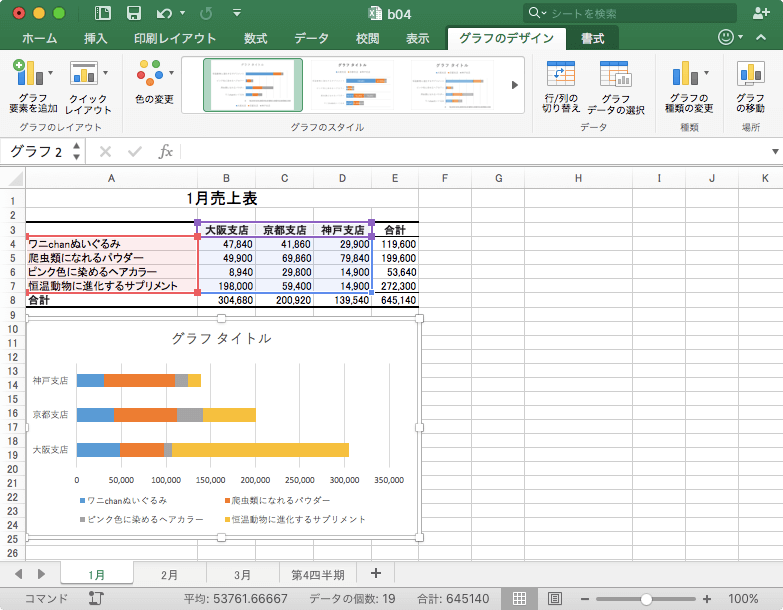Click legend entry 爬虫類になれるパウダー

pyautogui.click(x=280, y=500)
